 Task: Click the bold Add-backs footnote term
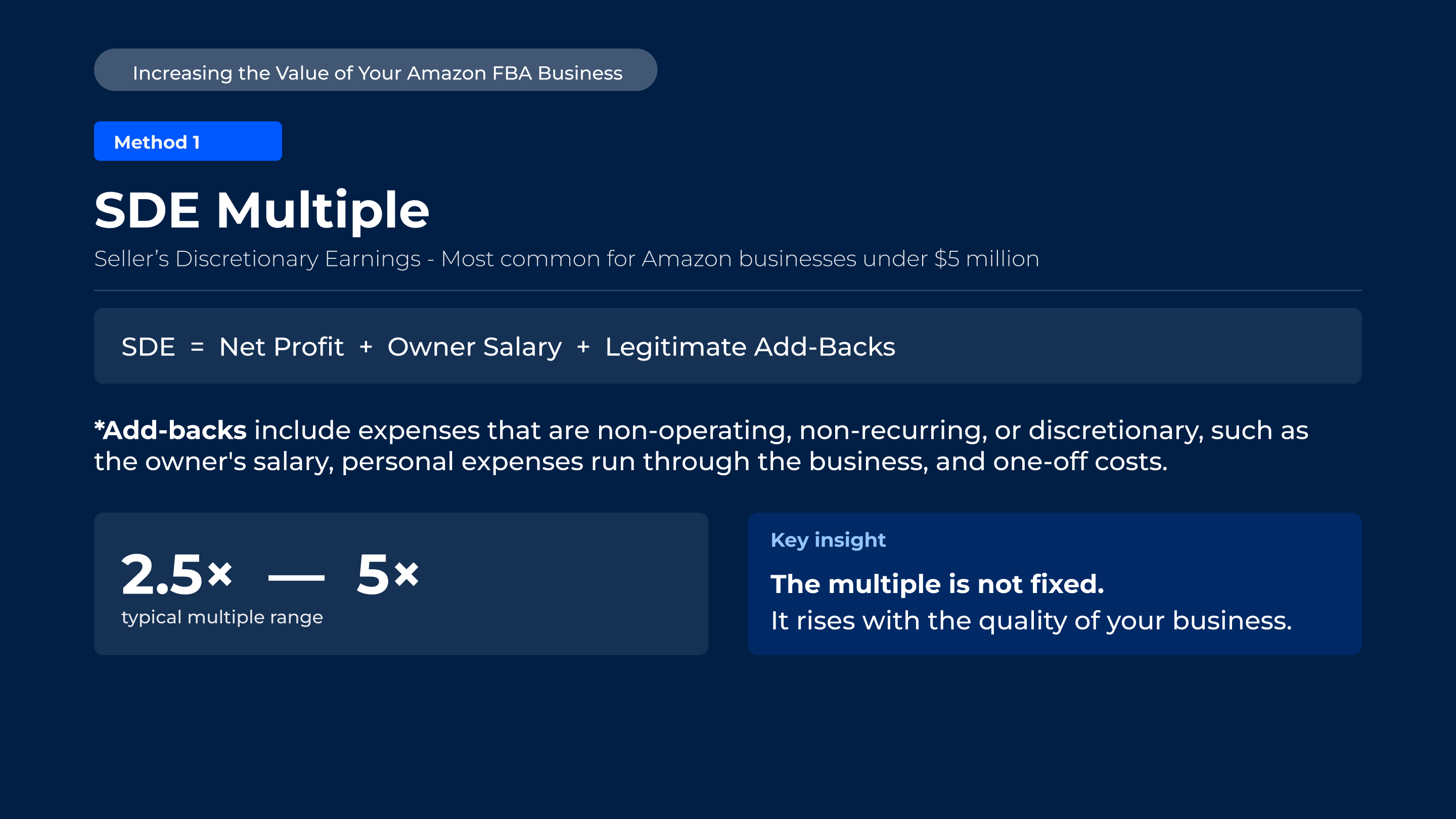point(170,430)
